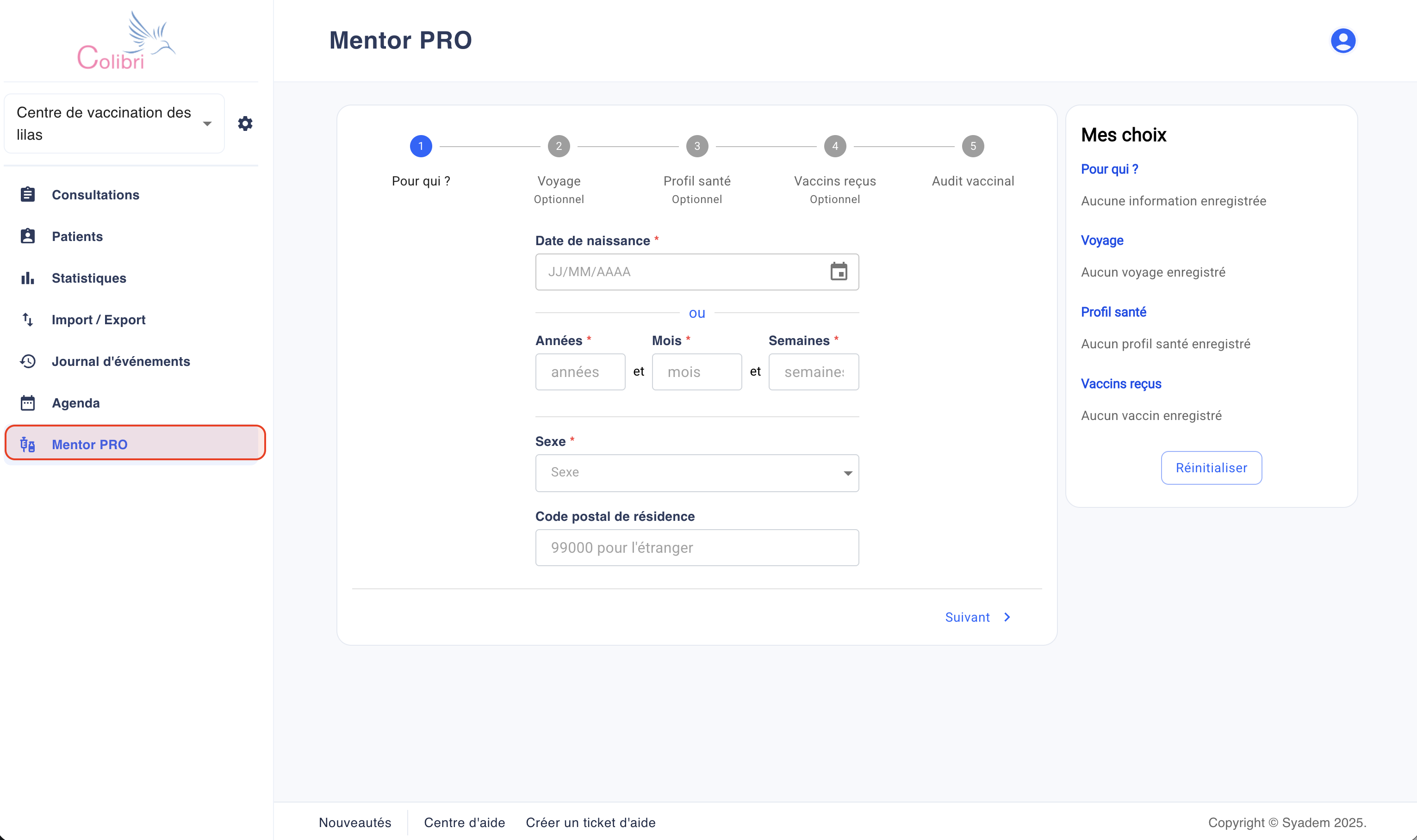Viewport: 1417px width, 840px height.
Task: Select step 4 circle Vaccins reçus
Action: pyautogui.click(x=835, y=146)
